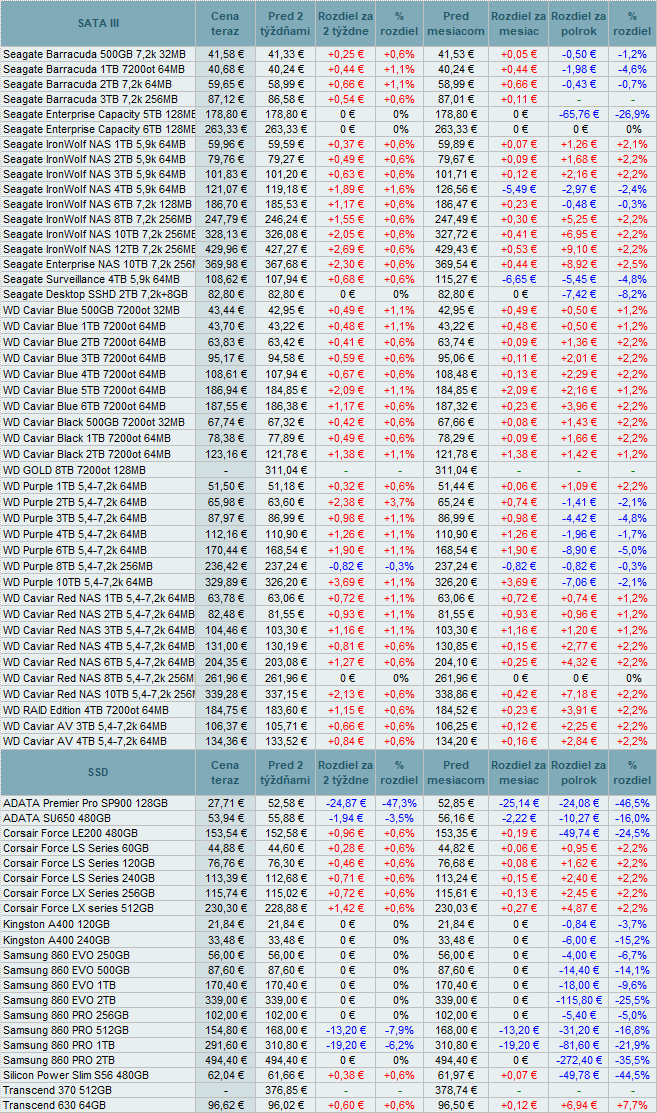Select WD Purple 10TB 5,4-7,2k 64MB name
Viewport: 657px width, 1113px height.
[x=77, y=582]
